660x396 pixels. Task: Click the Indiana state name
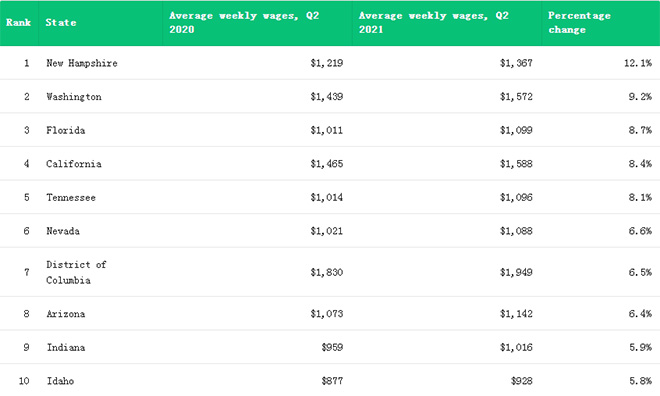(x=66, y=348)
